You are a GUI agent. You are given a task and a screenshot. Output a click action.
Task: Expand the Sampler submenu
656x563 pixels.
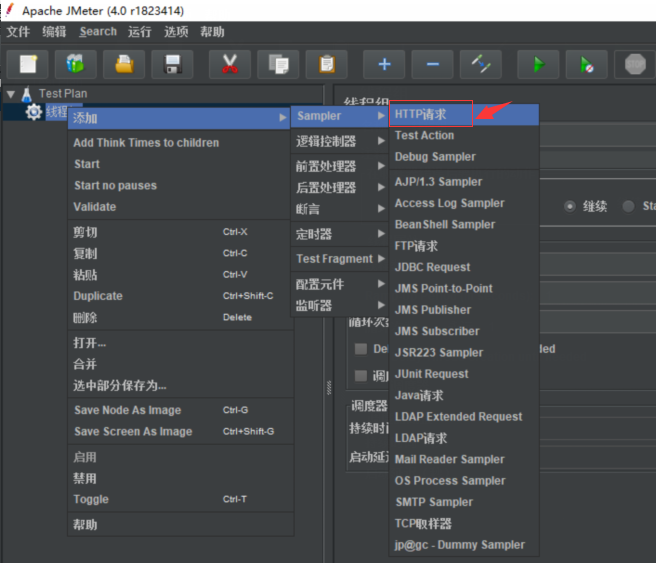(x=340, y=116)
